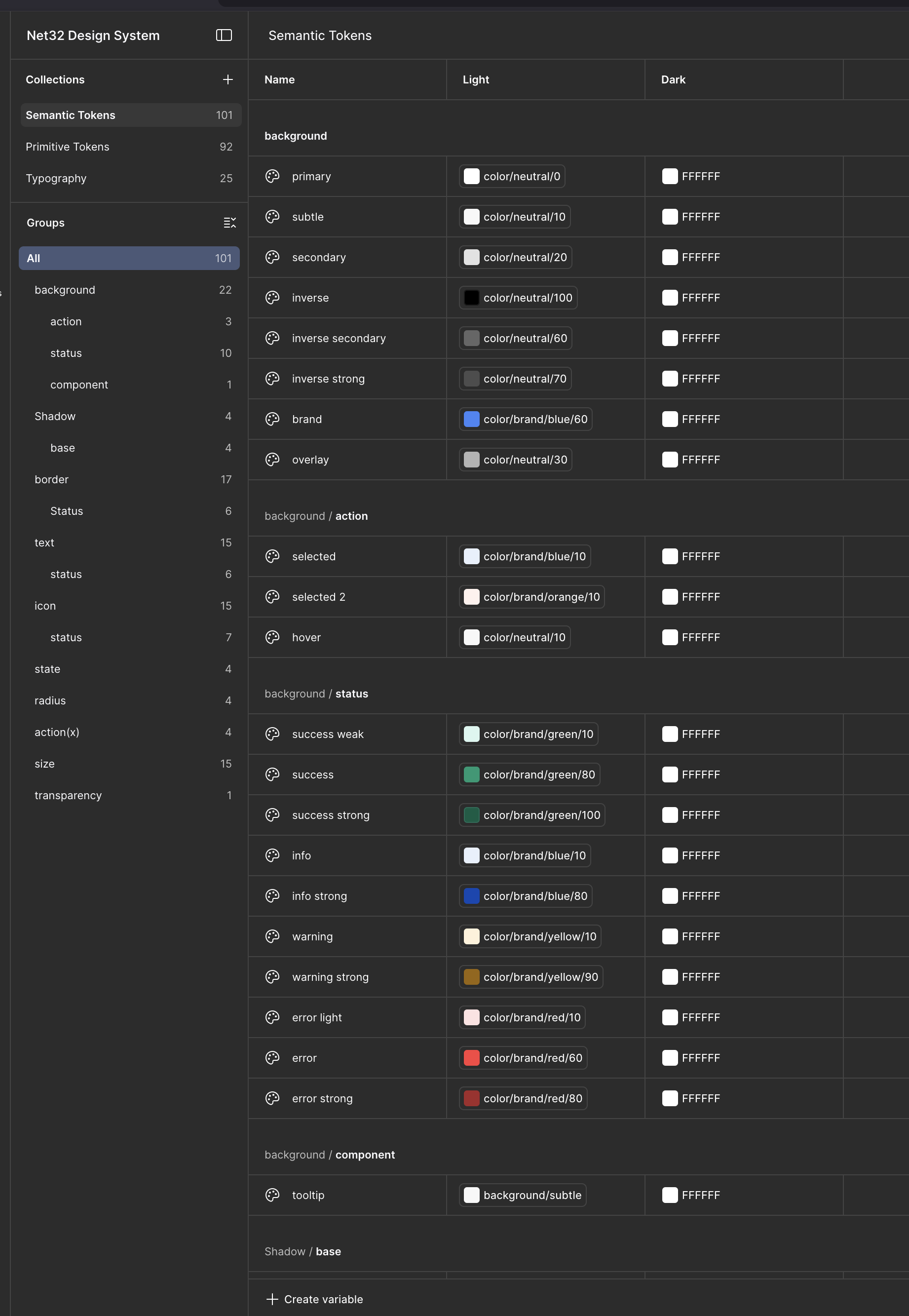909x1316 pixels.
Task: Click palette icon beside info variable
Action: 272,855
